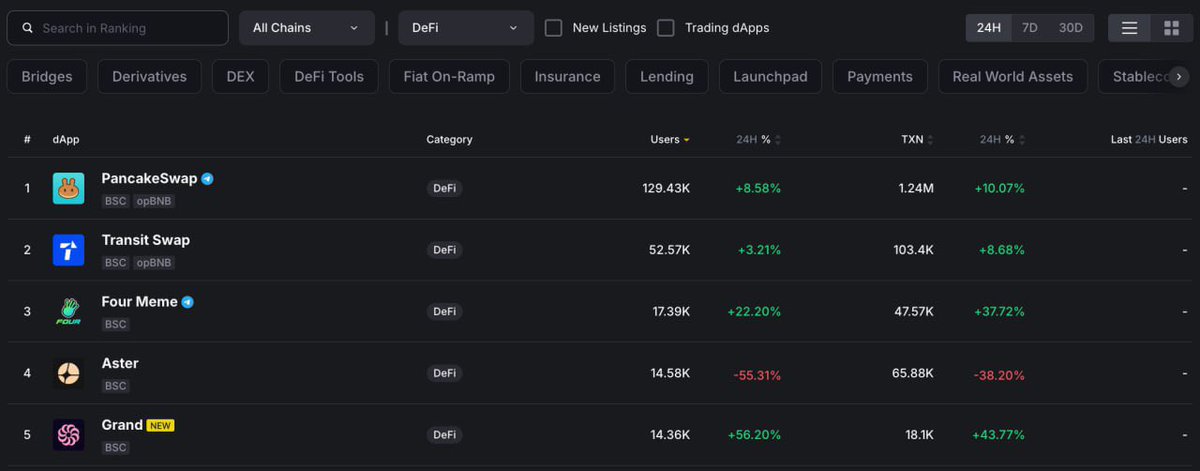Click opBNB chain tag under PancakeSwap
The width and height of the screenshot is (1200, 471).
point(155,201)
